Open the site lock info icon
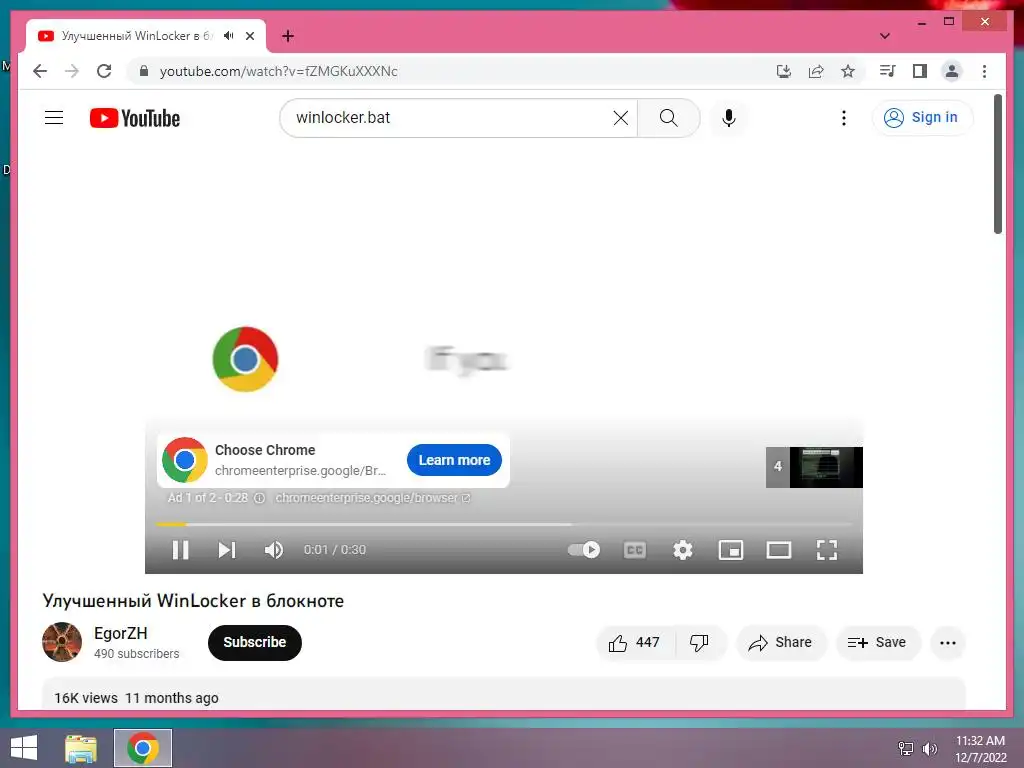Screen dimensions: 1024x768 point(144,71)
